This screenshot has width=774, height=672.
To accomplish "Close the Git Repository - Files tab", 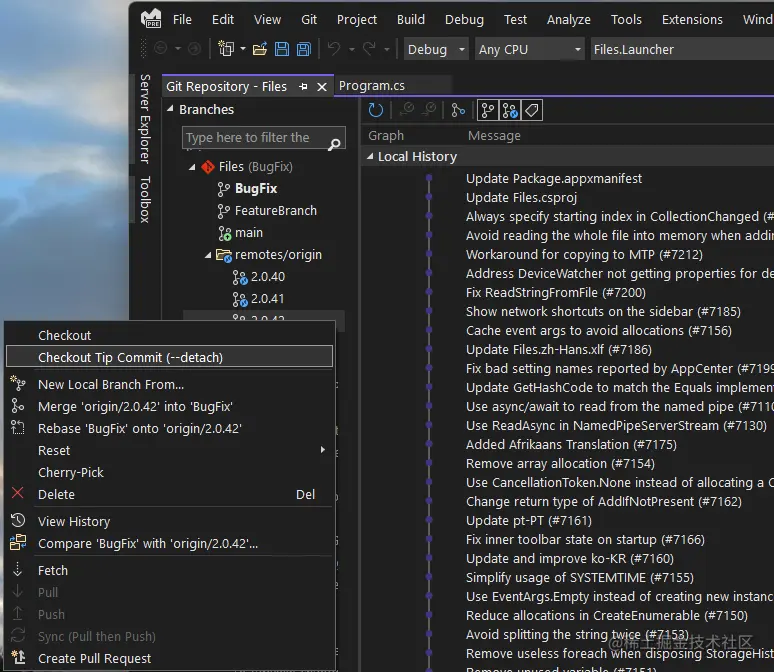I will [322, 87].
